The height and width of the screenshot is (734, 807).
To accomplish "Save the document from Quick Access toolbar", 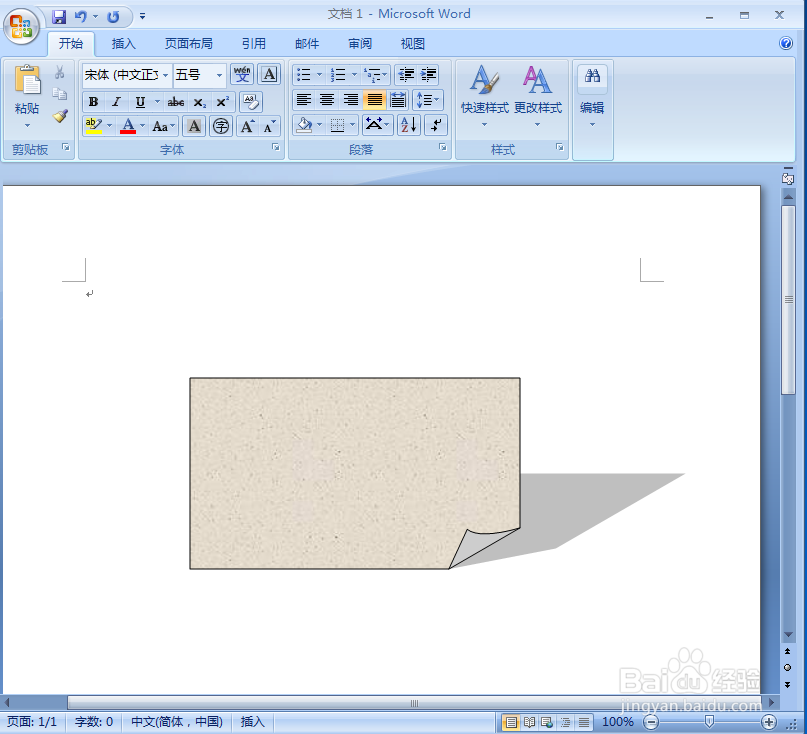I will point(59,17).
